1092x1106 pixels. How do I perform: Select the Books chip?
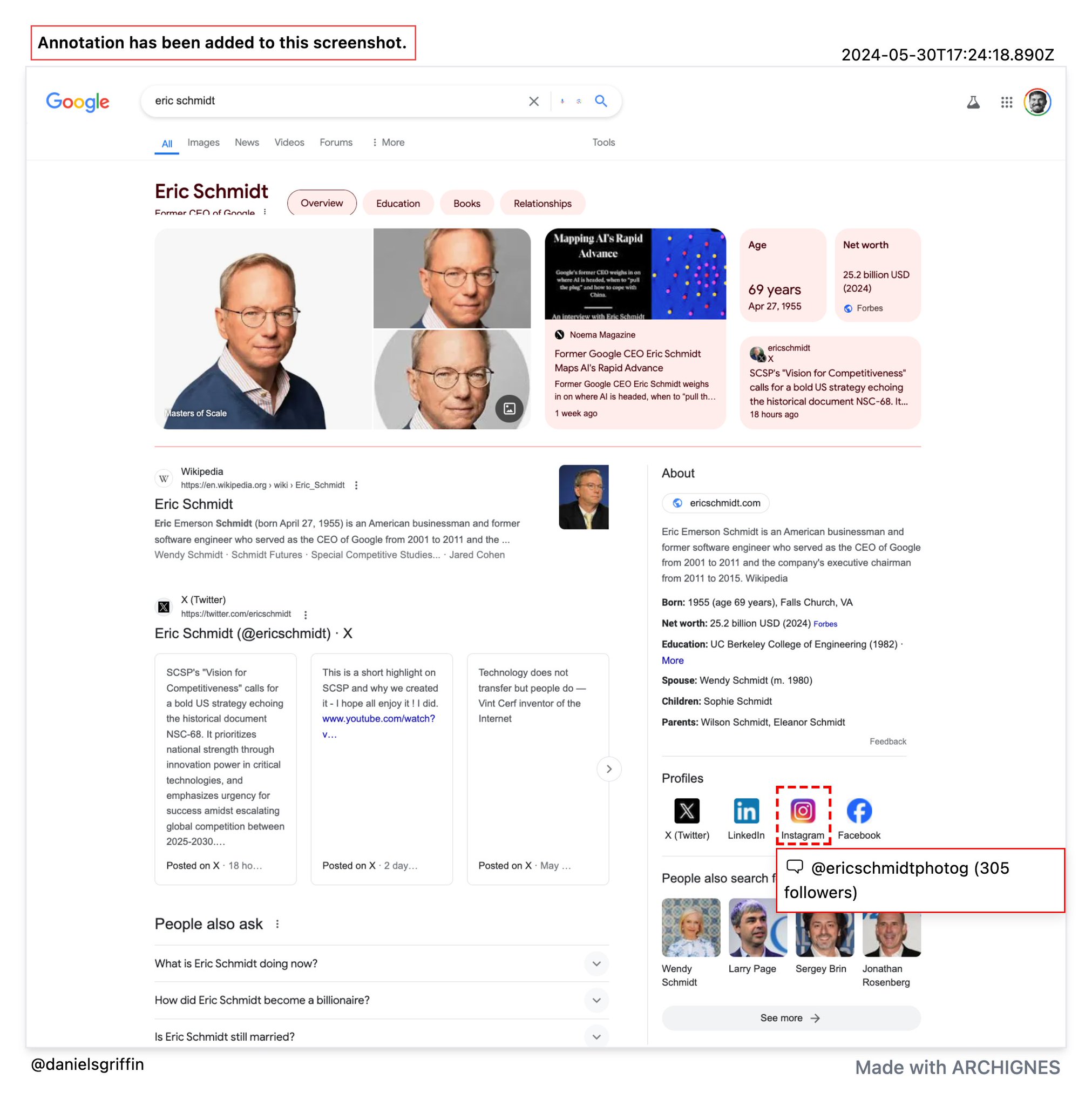click(466, 203)
